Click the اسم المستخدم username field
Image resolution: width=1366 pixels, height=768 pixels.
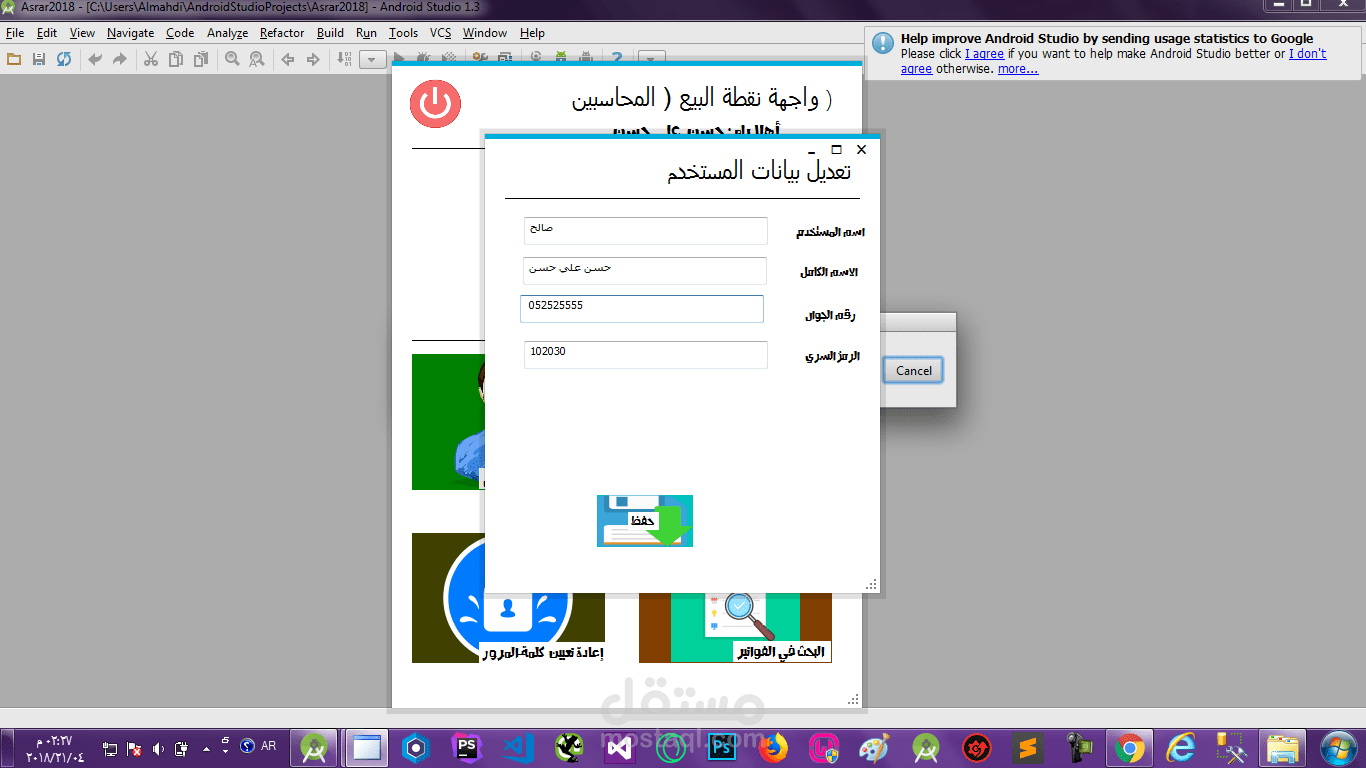[x=646, y=231]
